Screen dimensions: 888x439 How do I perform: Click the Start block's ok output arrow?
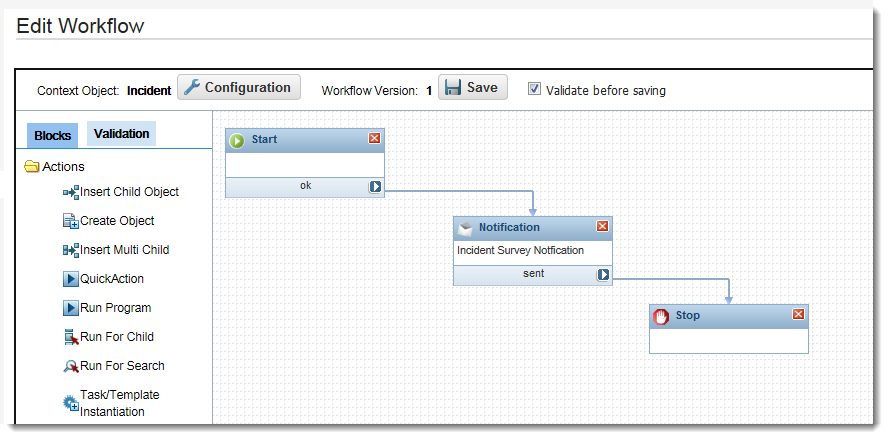[375, 186]
